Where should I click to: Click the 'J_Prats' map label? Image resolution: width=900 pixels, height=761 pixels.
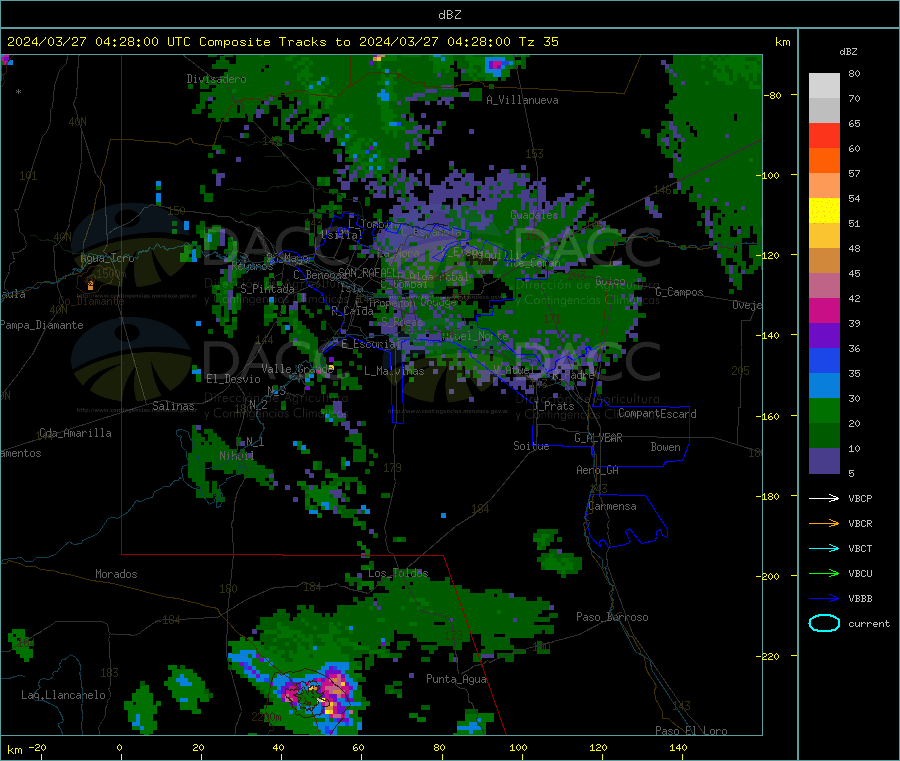tap(553, 406)
